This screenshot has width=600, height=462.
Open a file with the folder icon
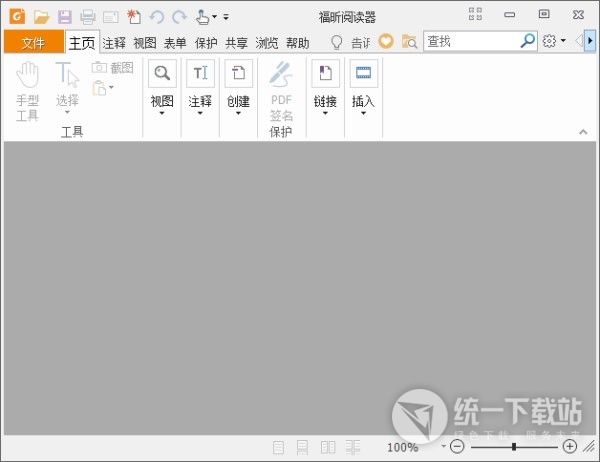pos(41,17)
